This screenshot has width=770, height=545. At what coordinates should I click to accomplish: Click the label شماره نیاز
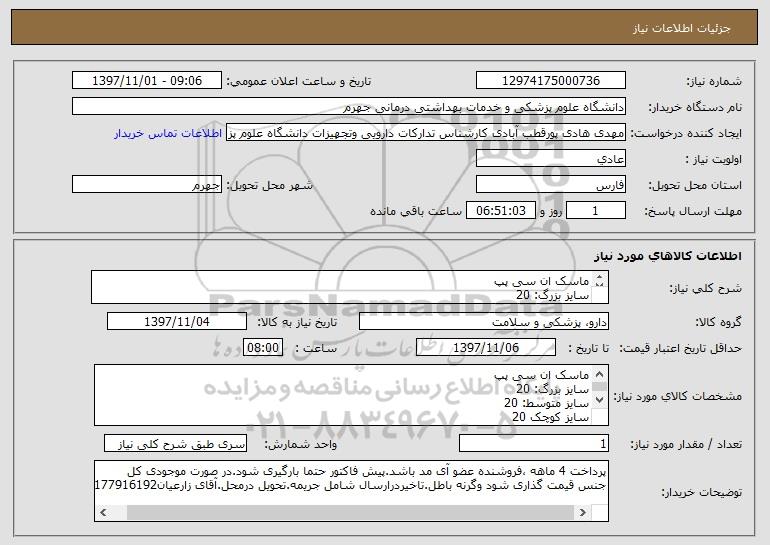pyautogui.click(x=714, y=81)
